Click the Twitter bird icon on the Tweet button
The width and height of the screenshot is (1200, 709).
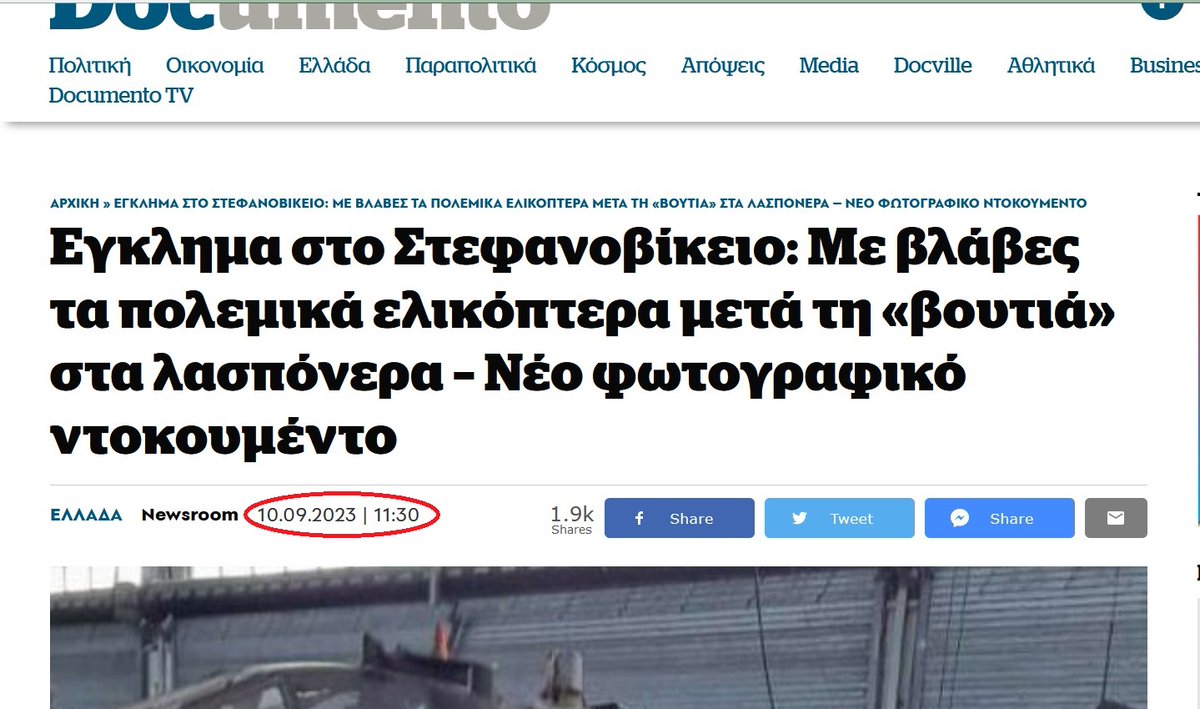pos(798,518)
